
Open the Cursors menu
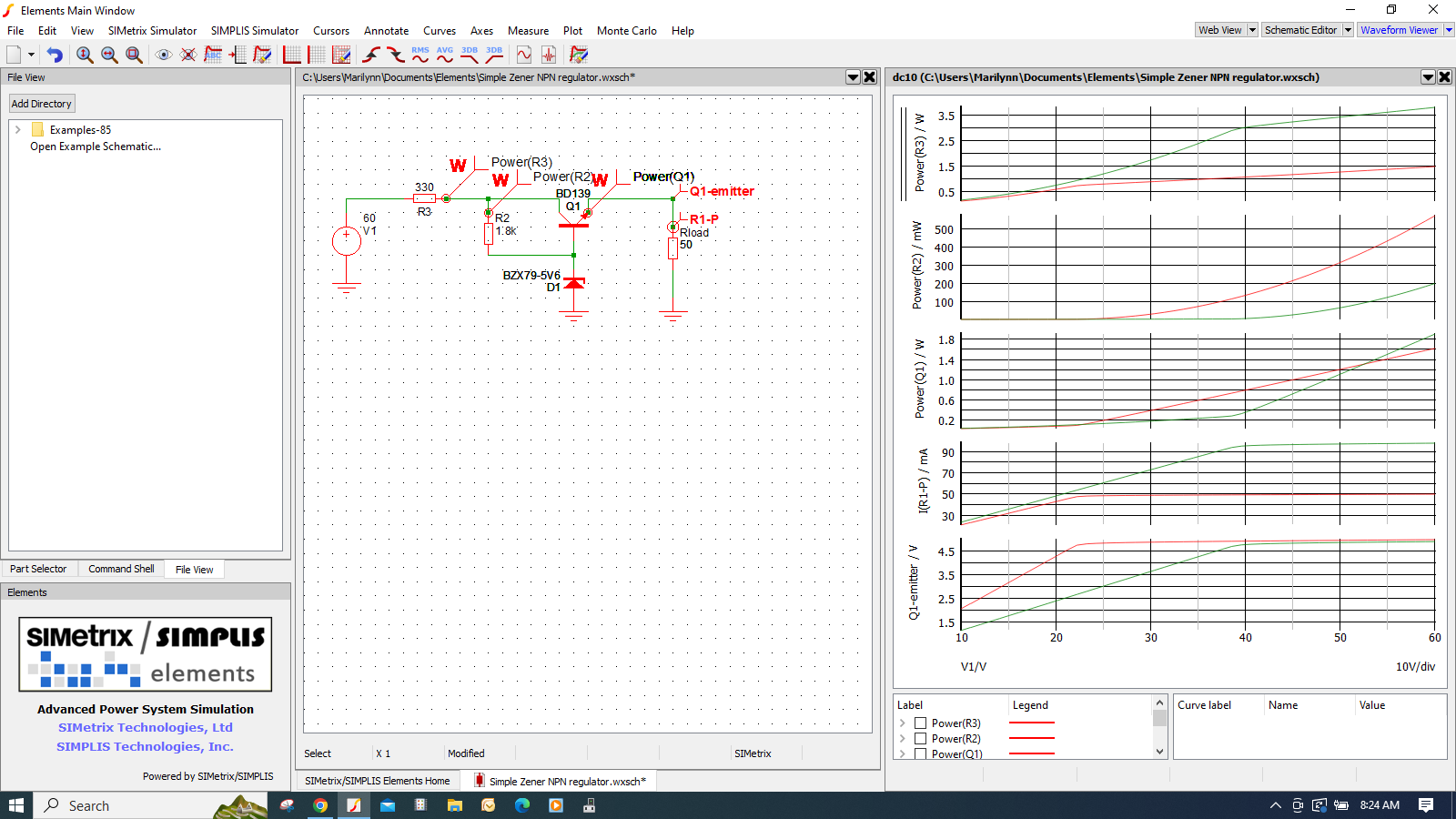click(331, 31)
